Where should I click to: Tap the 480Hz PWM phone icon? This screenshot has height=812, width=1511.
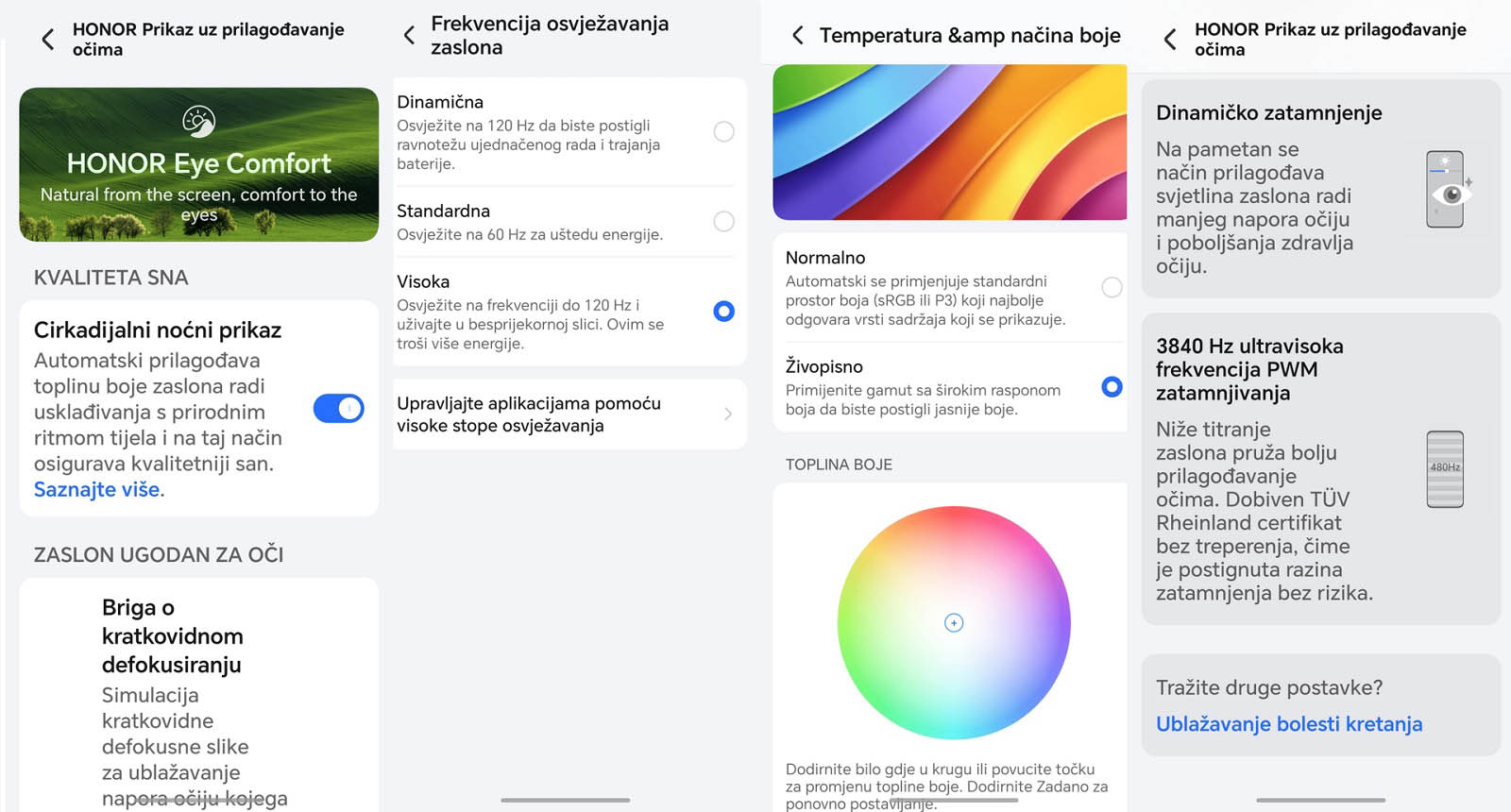coord(1445,469)
